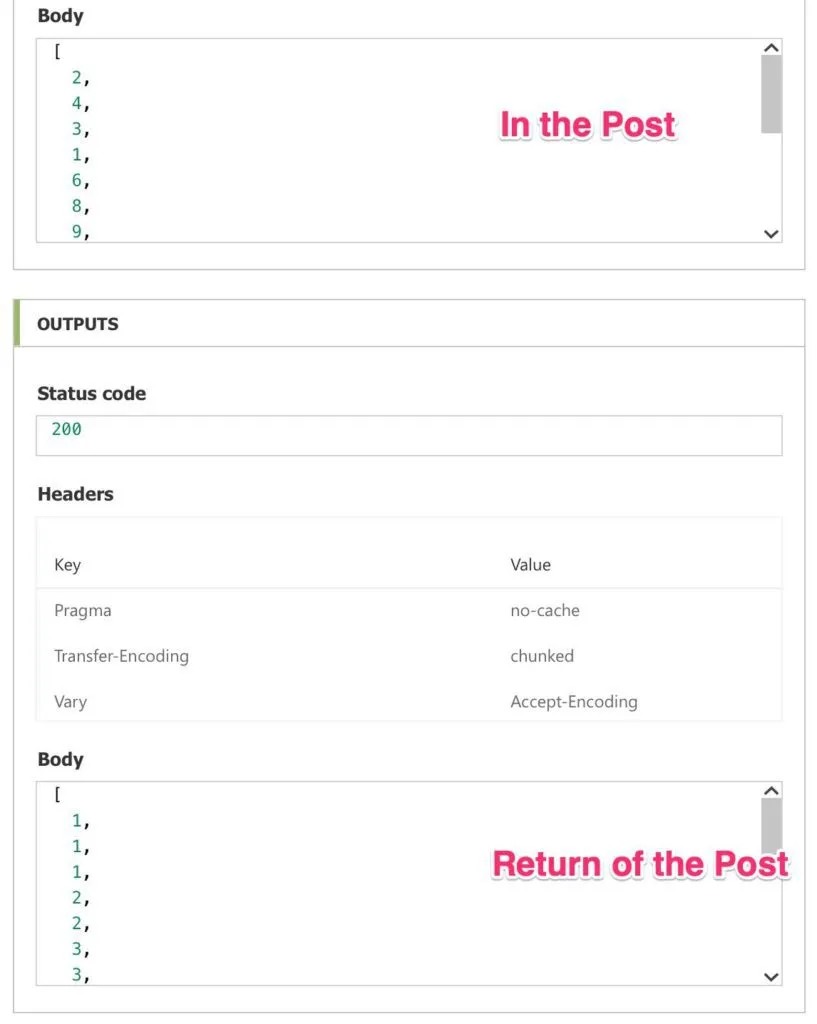Click the "Return of the Post" annotation text

640,864
